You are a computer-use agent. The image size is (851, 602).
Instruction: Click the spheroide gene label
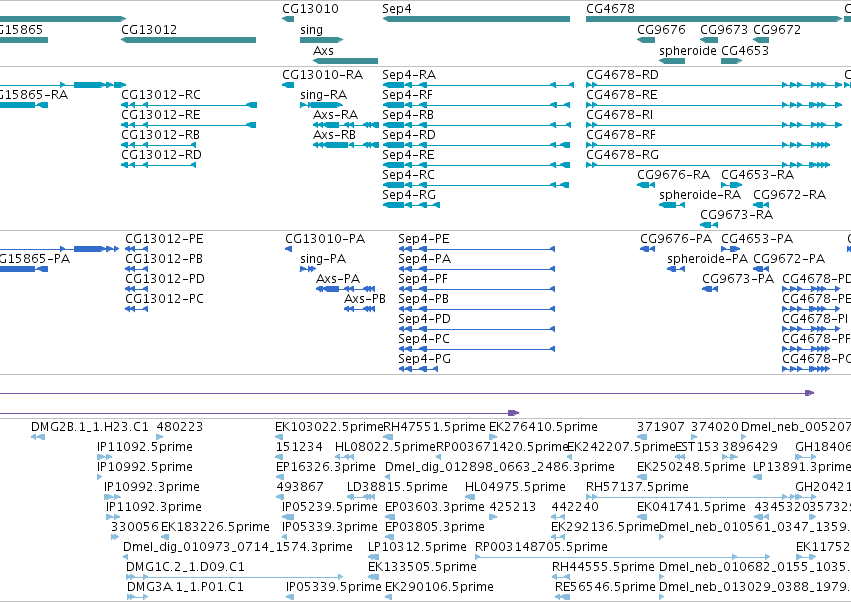point(688,50)
